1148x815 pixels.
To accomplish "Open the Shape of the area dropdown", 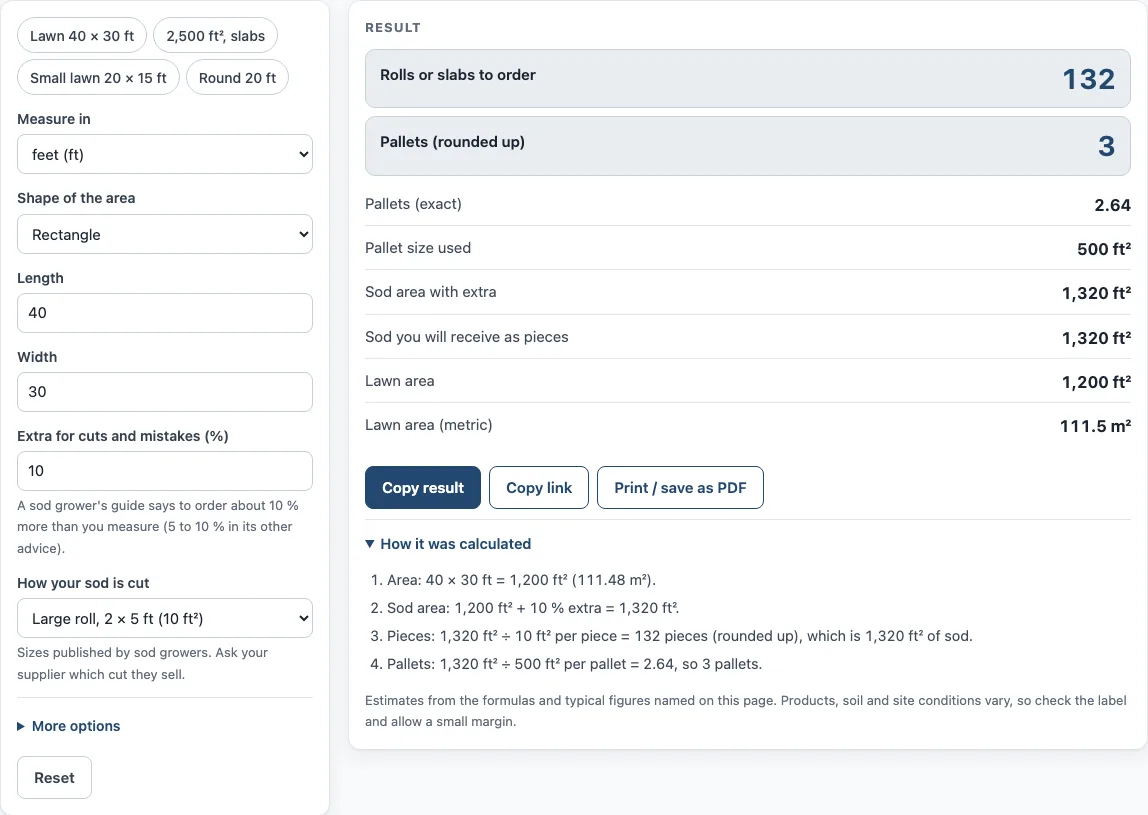I will pos(165,234).
